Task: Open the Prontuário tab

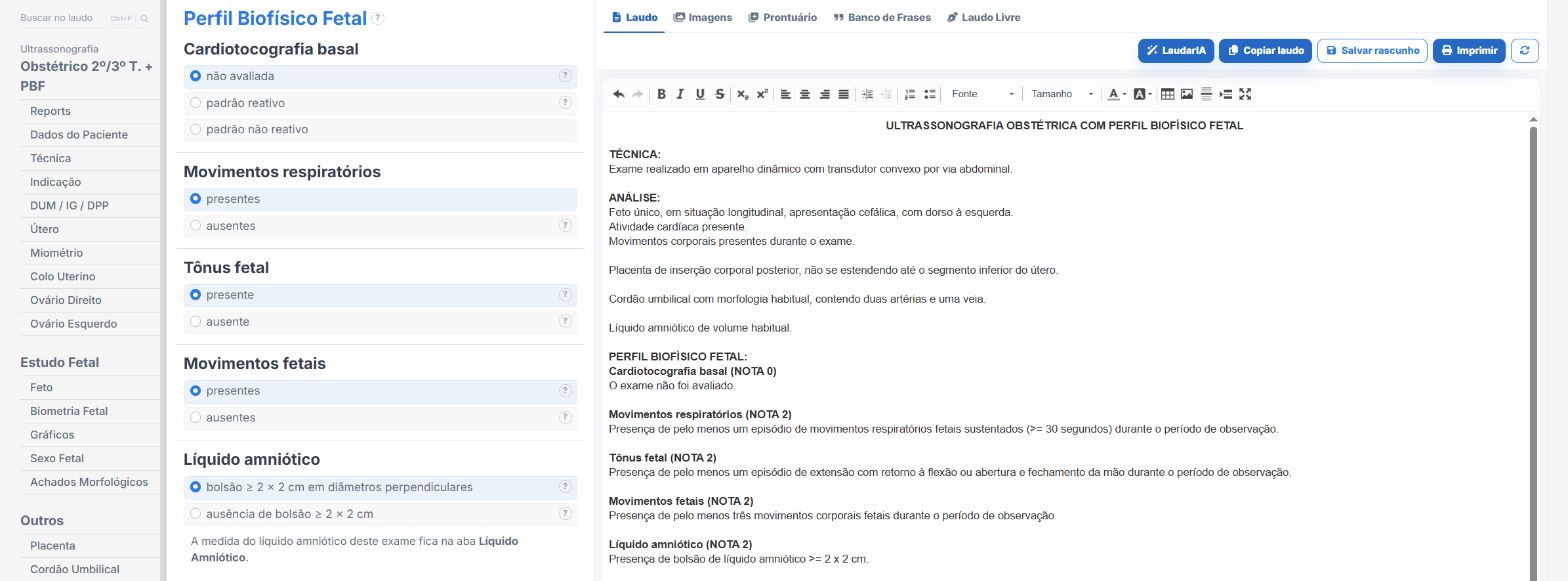Action: tap(783, 17)
